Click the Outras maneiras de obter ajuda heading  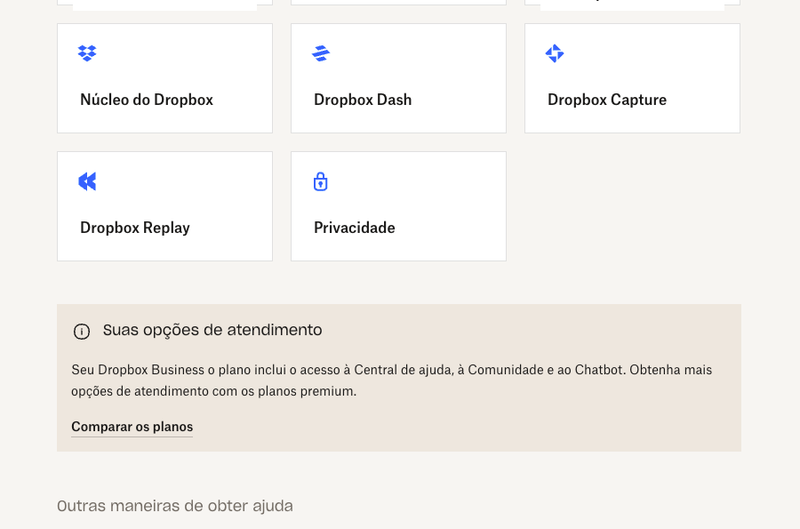[x=175, y=506]
